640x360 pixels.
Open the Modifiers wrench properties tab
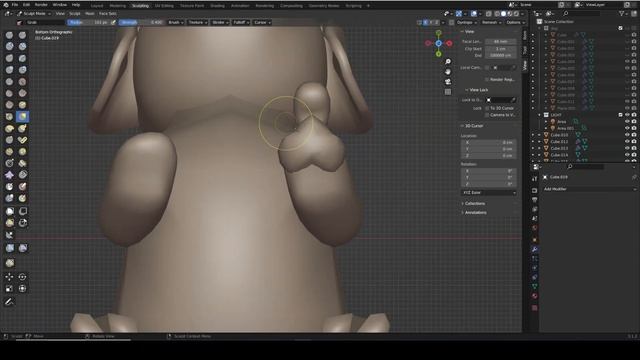[x=535, y=249]
